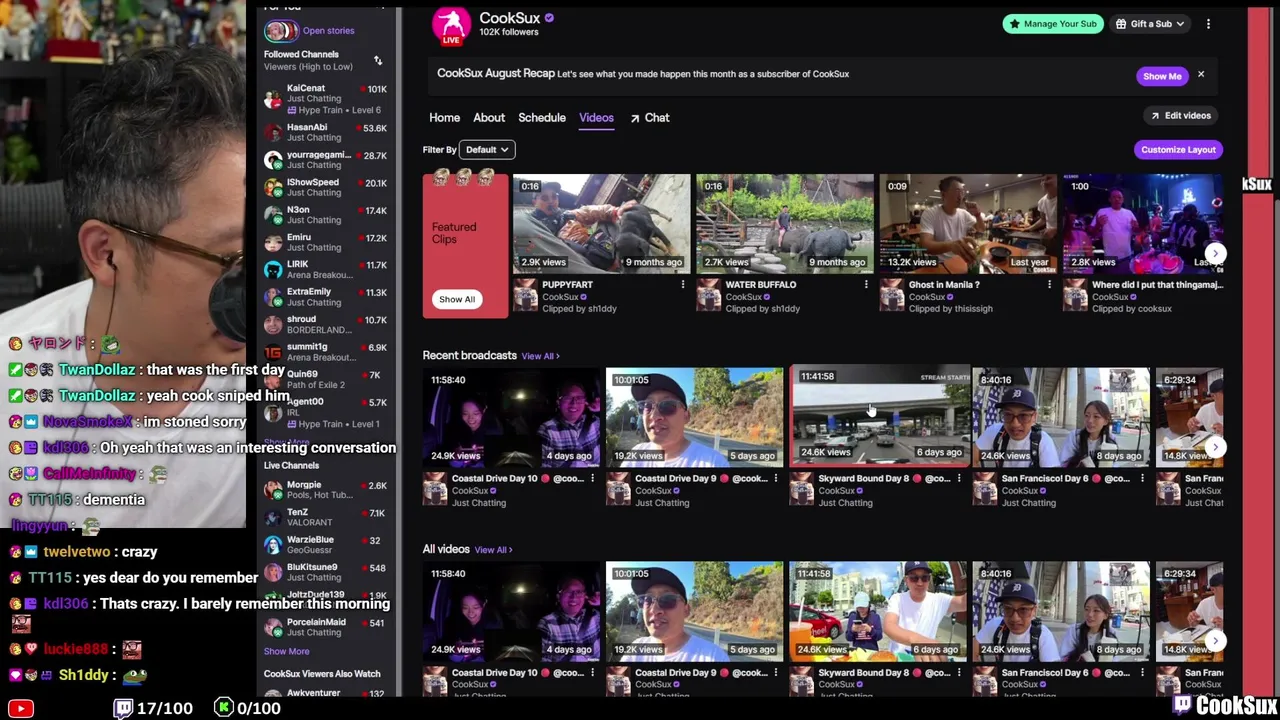
Task: Click Open stories link
Action: click(x=328, y=31)
